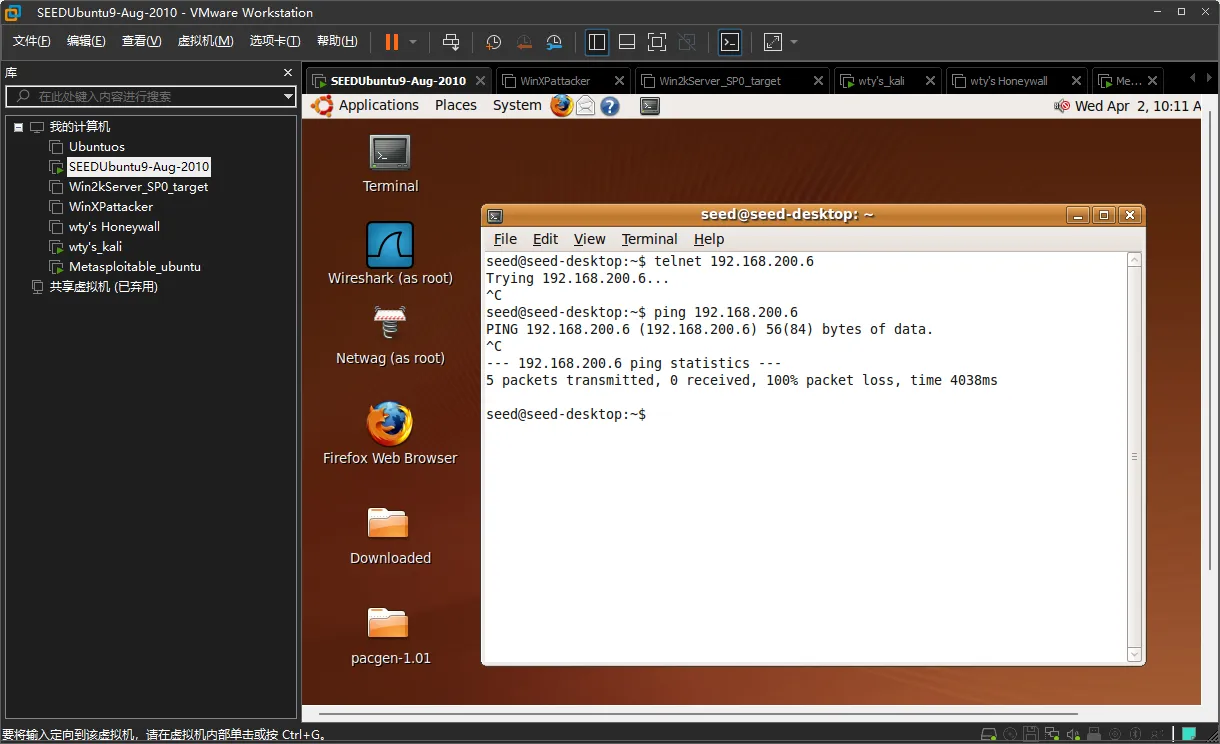Image resolution: width=1220 pixels, height=744 pixels.
Task: Open the System menu in the GNOME panel
Action: pos(517,105)
